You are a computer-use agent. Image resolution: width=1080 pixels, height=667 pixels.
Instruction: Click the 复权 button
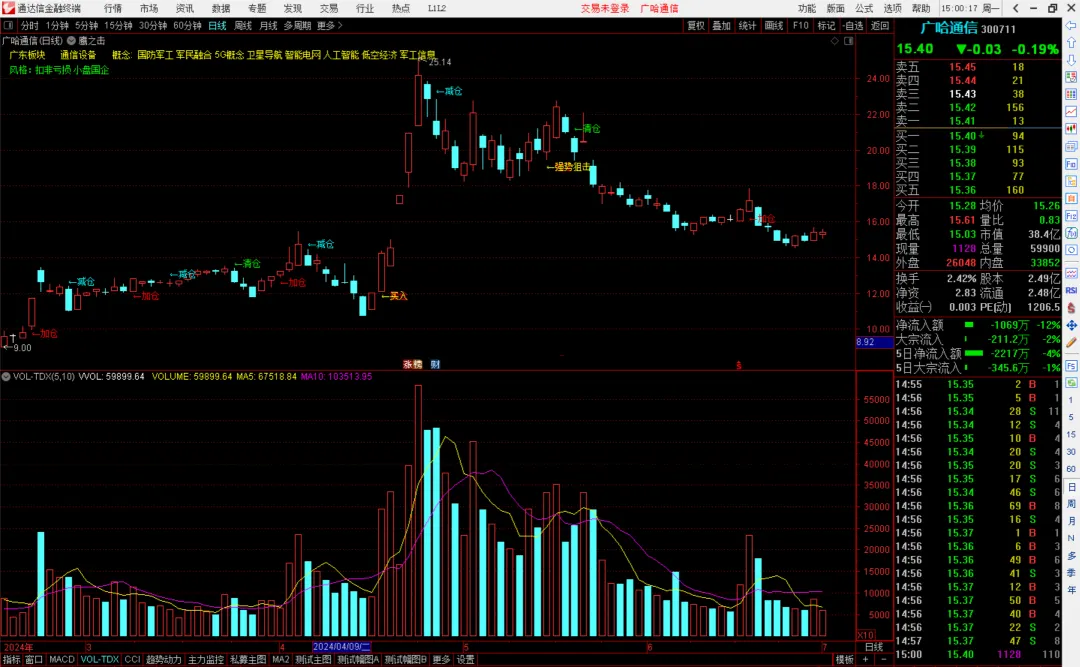696,25
